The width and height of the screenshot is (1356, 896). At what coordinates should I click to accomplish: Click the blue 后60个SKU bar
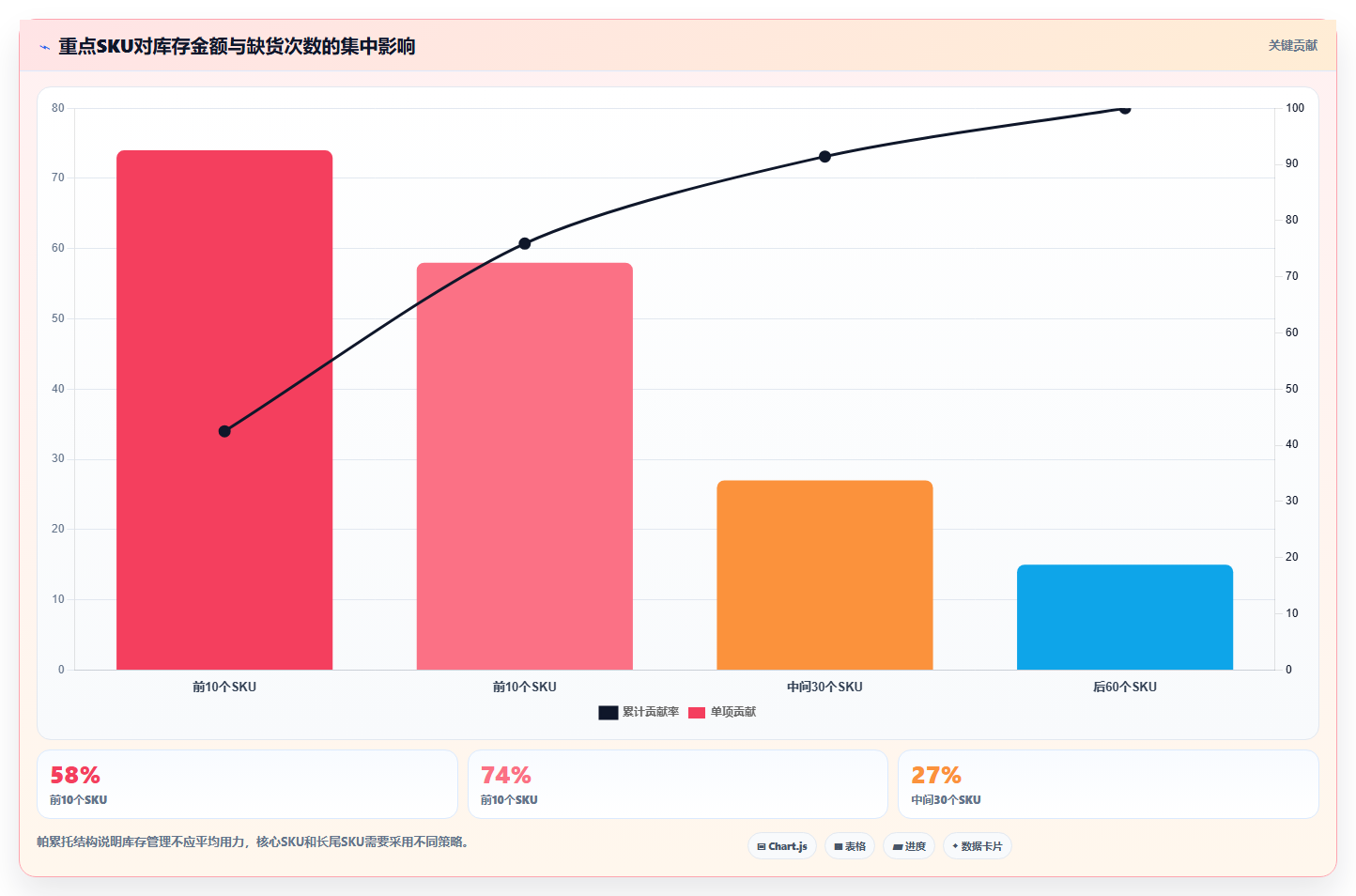(1125, 617)
